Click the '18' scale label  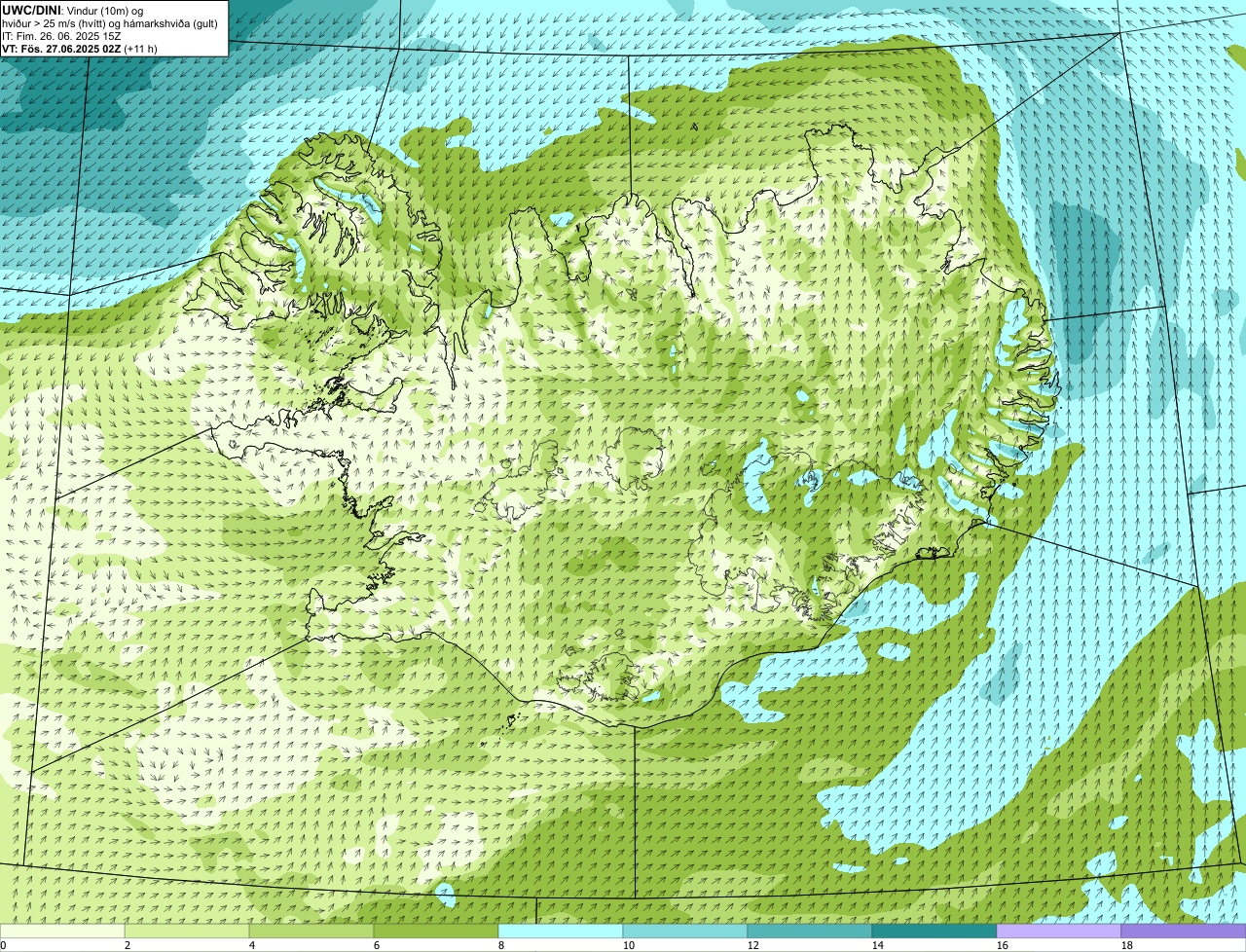(x=1127, y=945)
